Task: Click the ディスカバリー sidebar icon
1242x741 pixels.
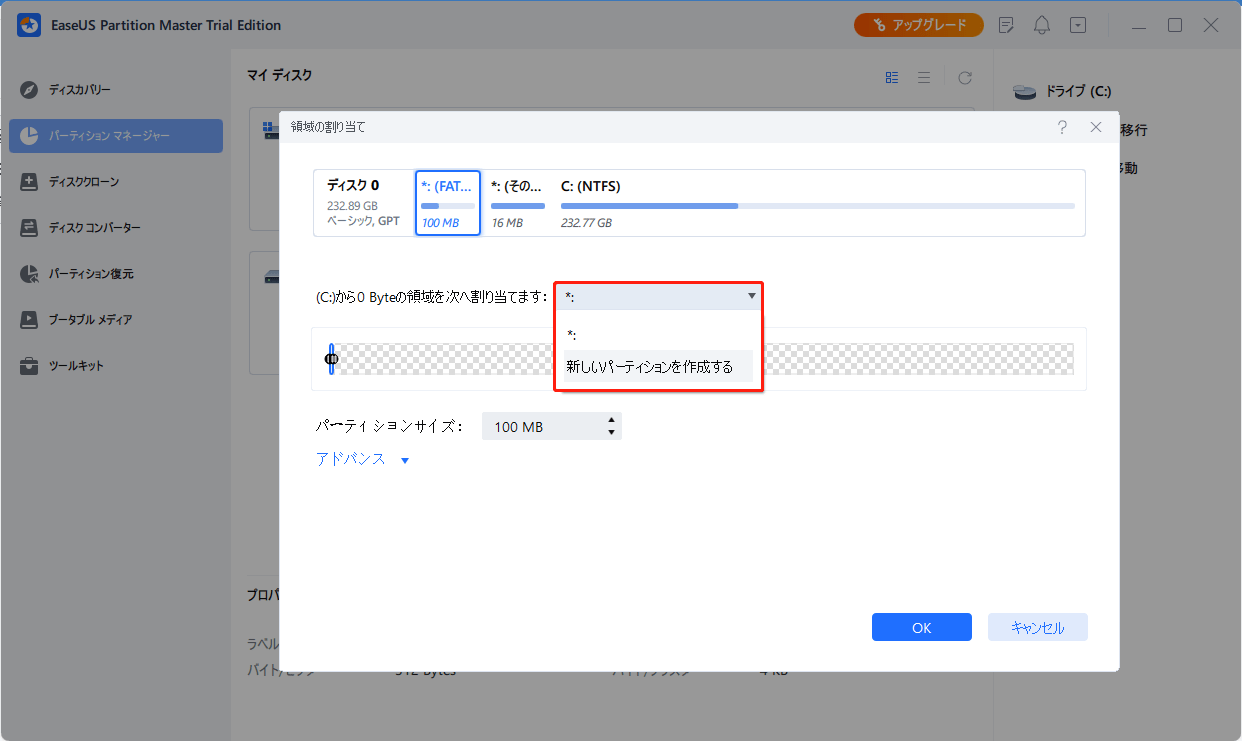Action: 30,90
